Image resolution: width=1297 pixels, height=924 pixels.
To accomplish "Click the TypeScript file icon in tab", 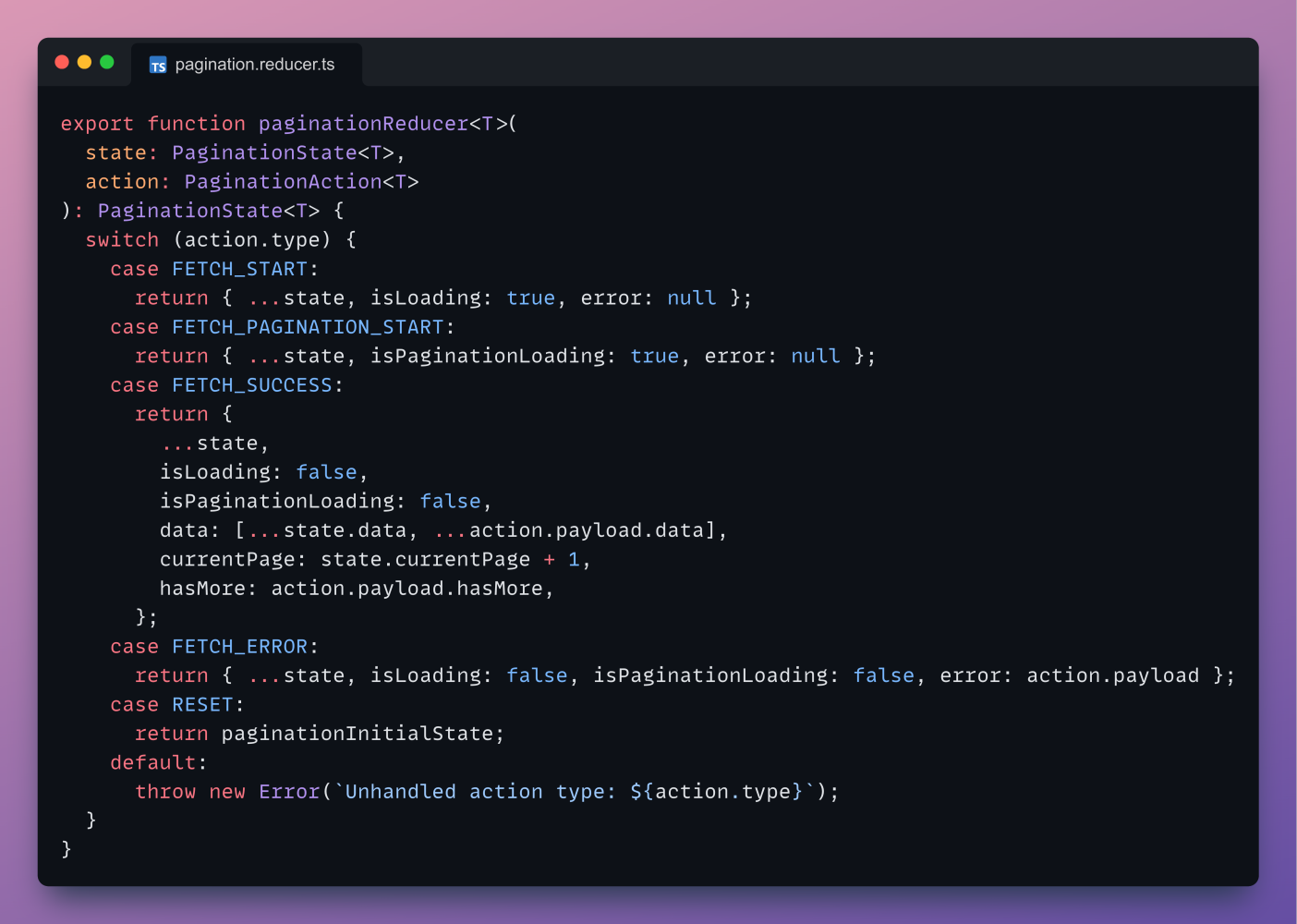I will point(158,65).
